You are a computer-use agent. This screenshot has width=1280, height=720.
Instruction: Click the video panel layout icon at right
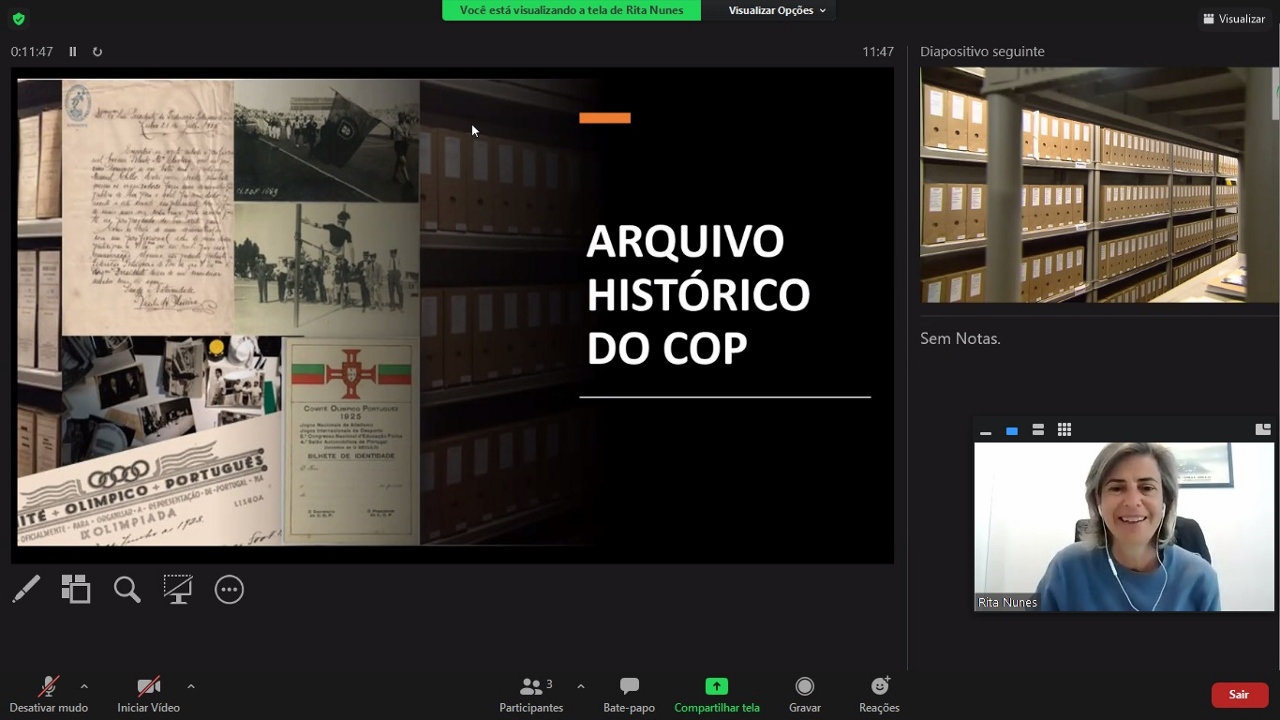point(1263,430)
